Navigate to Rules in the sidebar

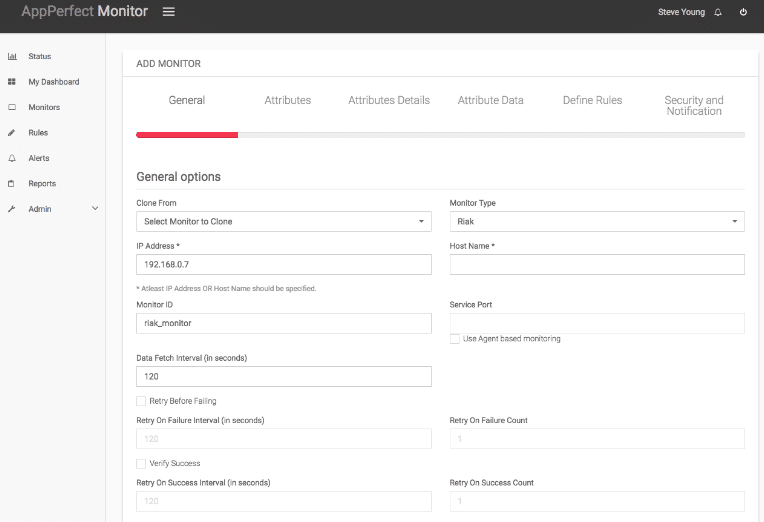[38, 133]
